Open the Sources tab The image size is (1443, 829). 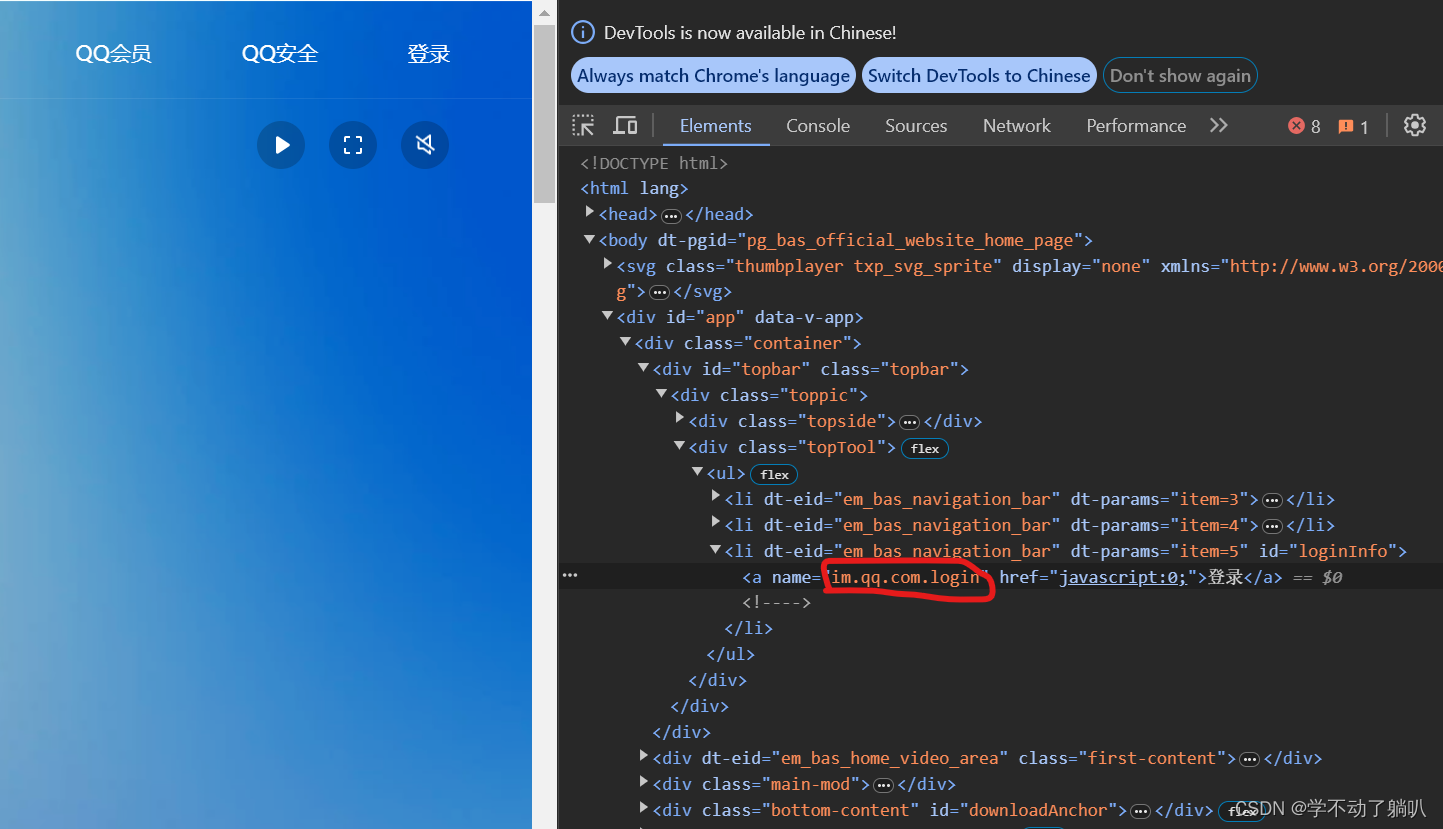pyautogui.click(x=915, y=126)
